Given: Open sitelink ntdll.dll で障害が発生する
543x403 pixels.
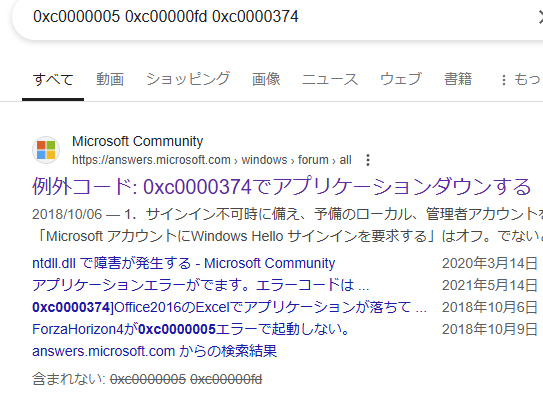Looking at the screenshot, I should coord(184,263).
